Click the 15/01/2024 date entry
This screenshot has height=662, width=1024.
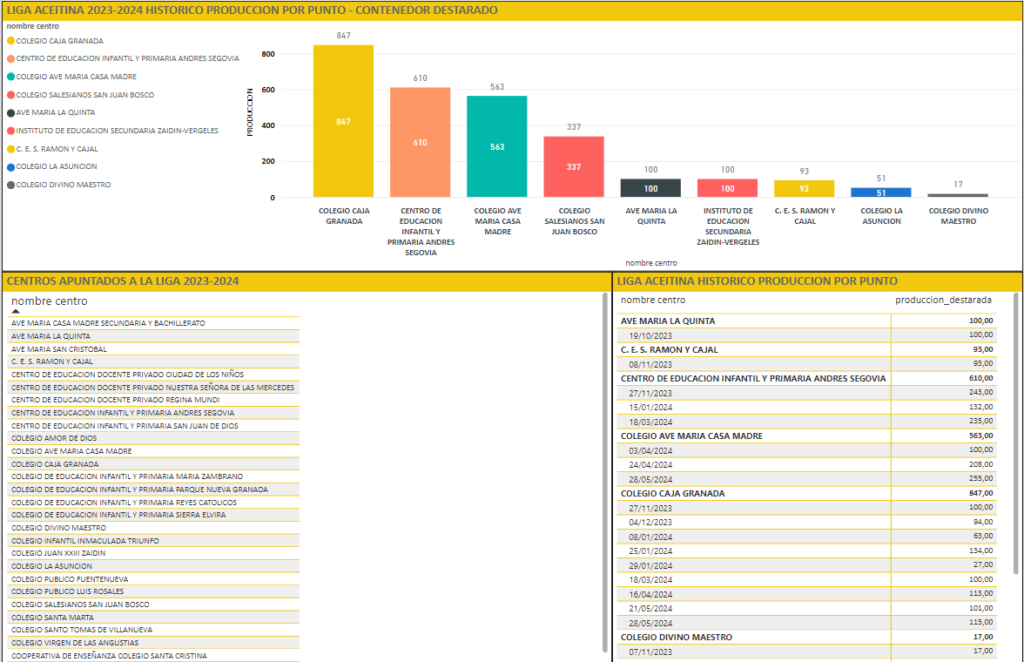650,407
